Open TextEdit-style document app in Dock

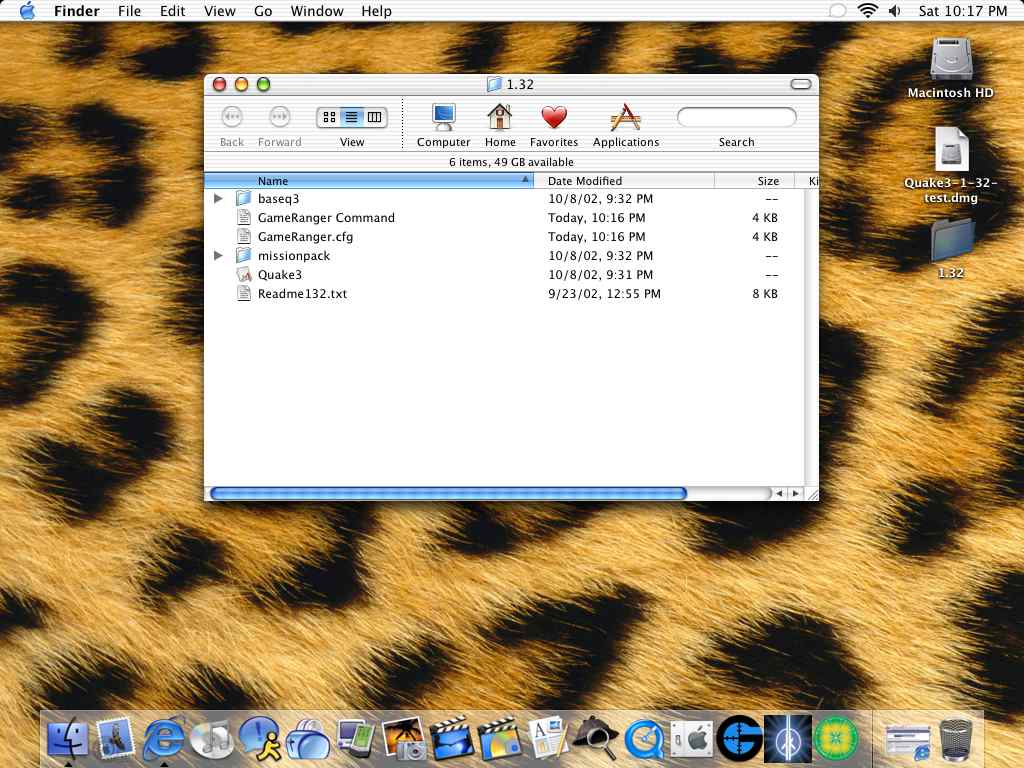coord(547,739)
